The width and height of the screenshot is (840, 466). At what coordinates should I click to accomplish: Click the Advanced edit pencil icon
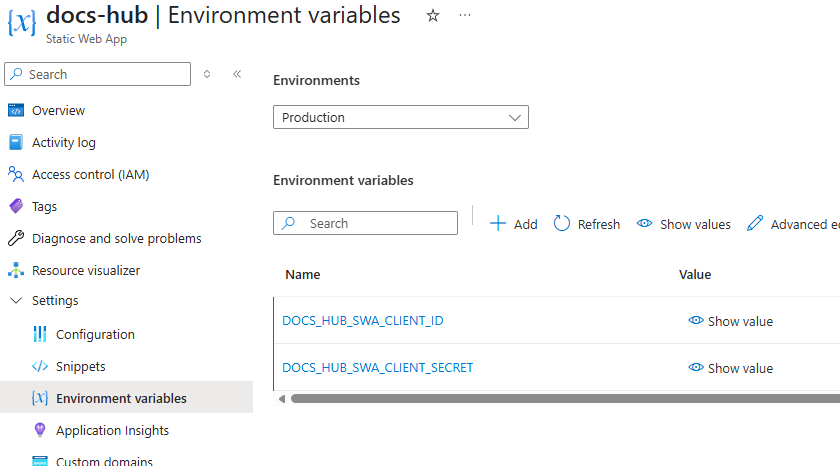point(755,223)
